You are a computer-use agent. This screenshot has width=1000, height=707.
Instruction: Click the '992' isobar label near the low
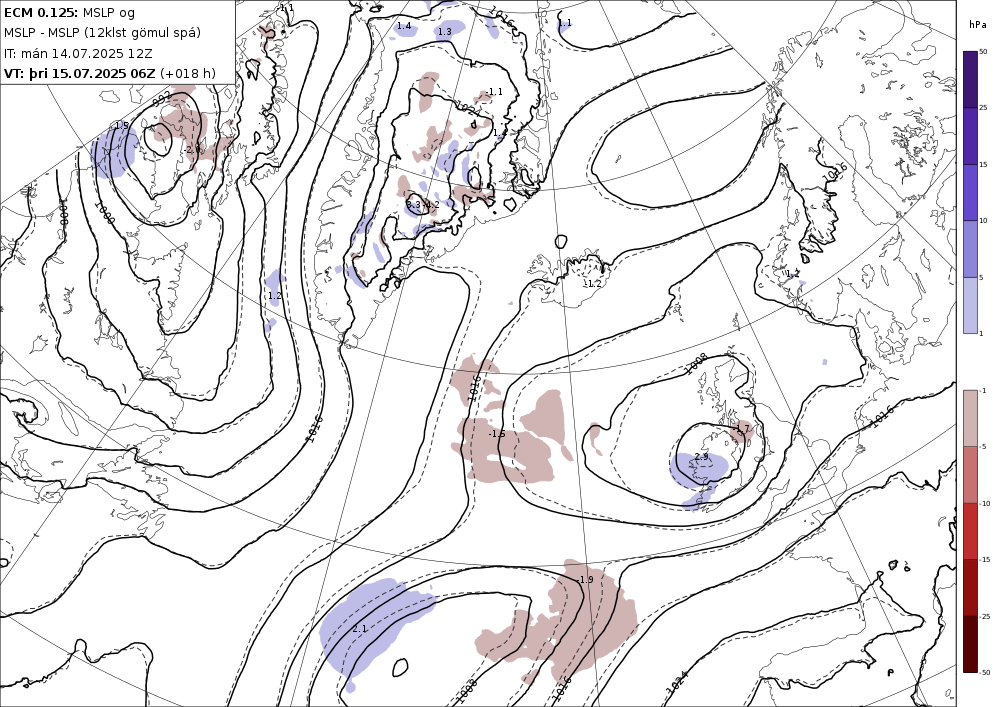(161, 99)
